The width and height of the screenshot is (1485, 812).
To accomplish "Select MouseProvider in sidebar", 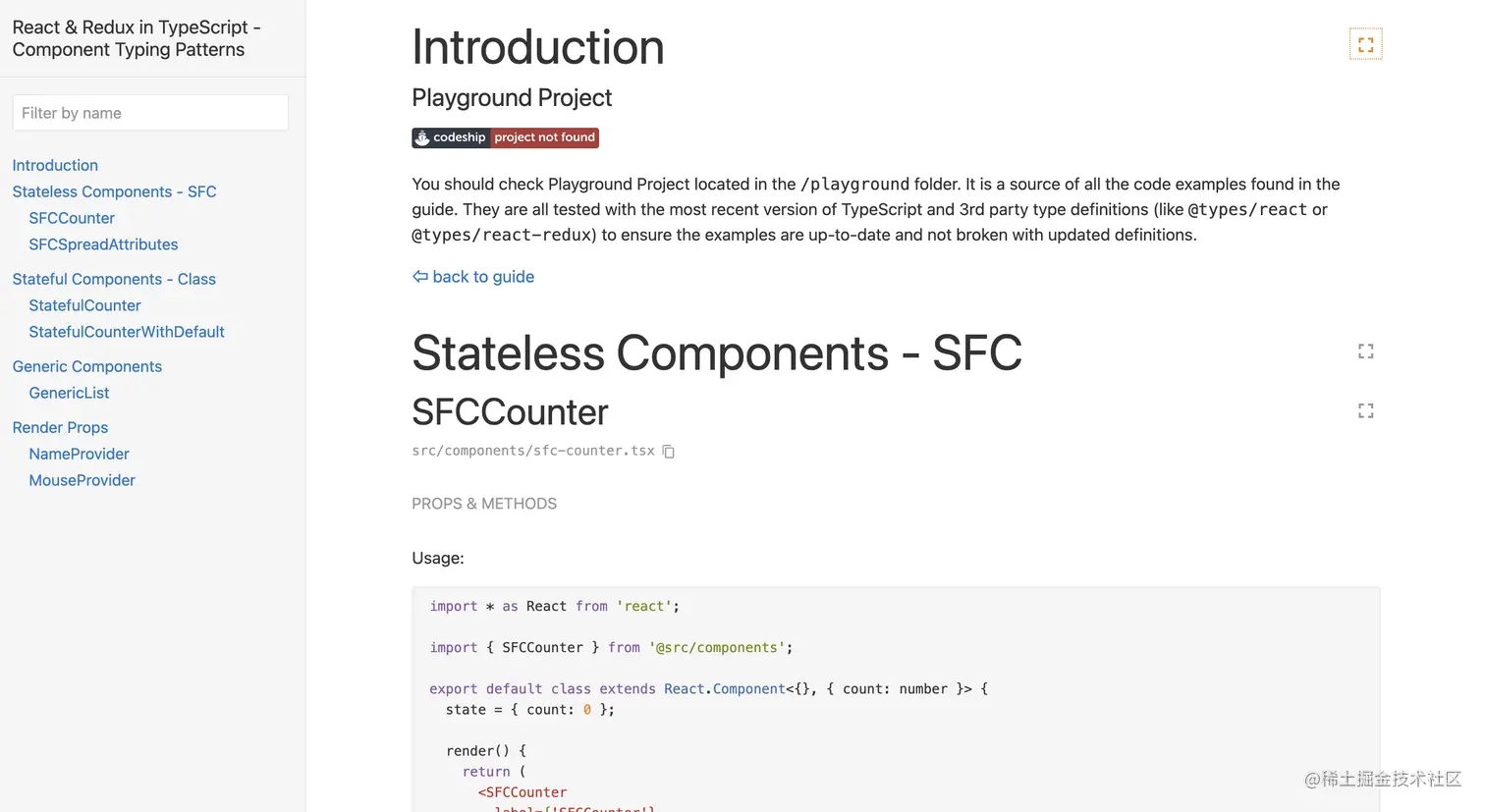I will tap(82, 480).
